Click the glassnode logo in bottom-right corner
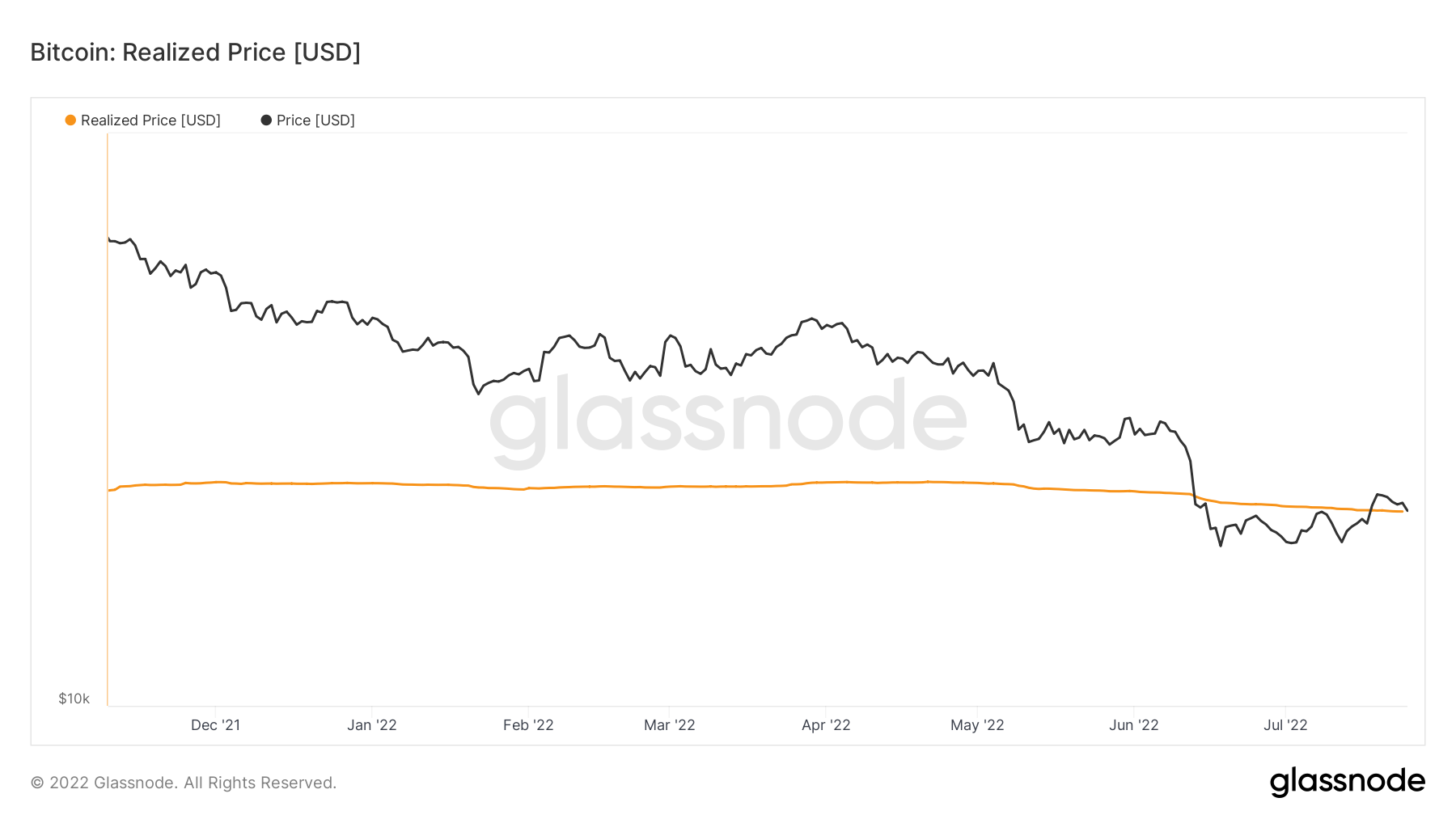 [x=1347, y=782]
